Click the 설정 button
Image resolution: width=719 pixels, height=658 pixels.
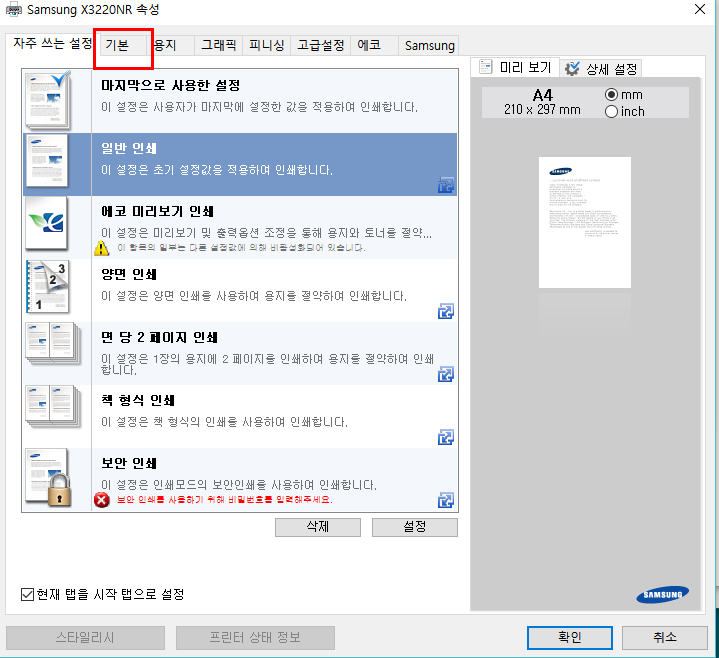(415, 527)
